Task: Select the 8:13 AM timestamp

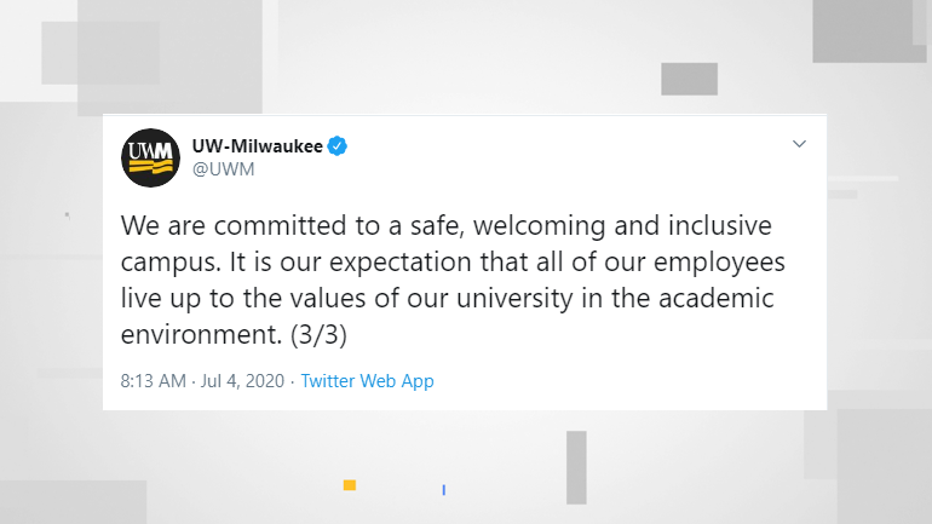Action: (153, 381)
